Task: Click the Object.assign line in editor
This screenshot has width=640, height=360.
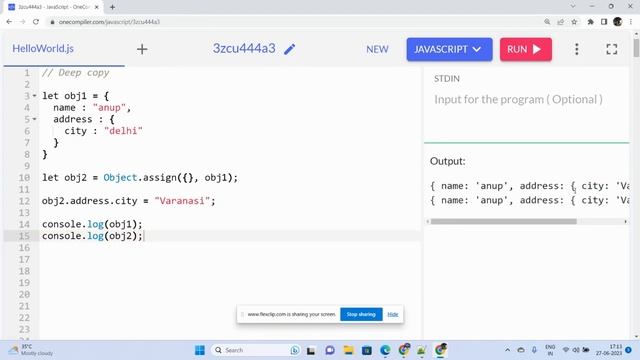Action: (140, 178)
